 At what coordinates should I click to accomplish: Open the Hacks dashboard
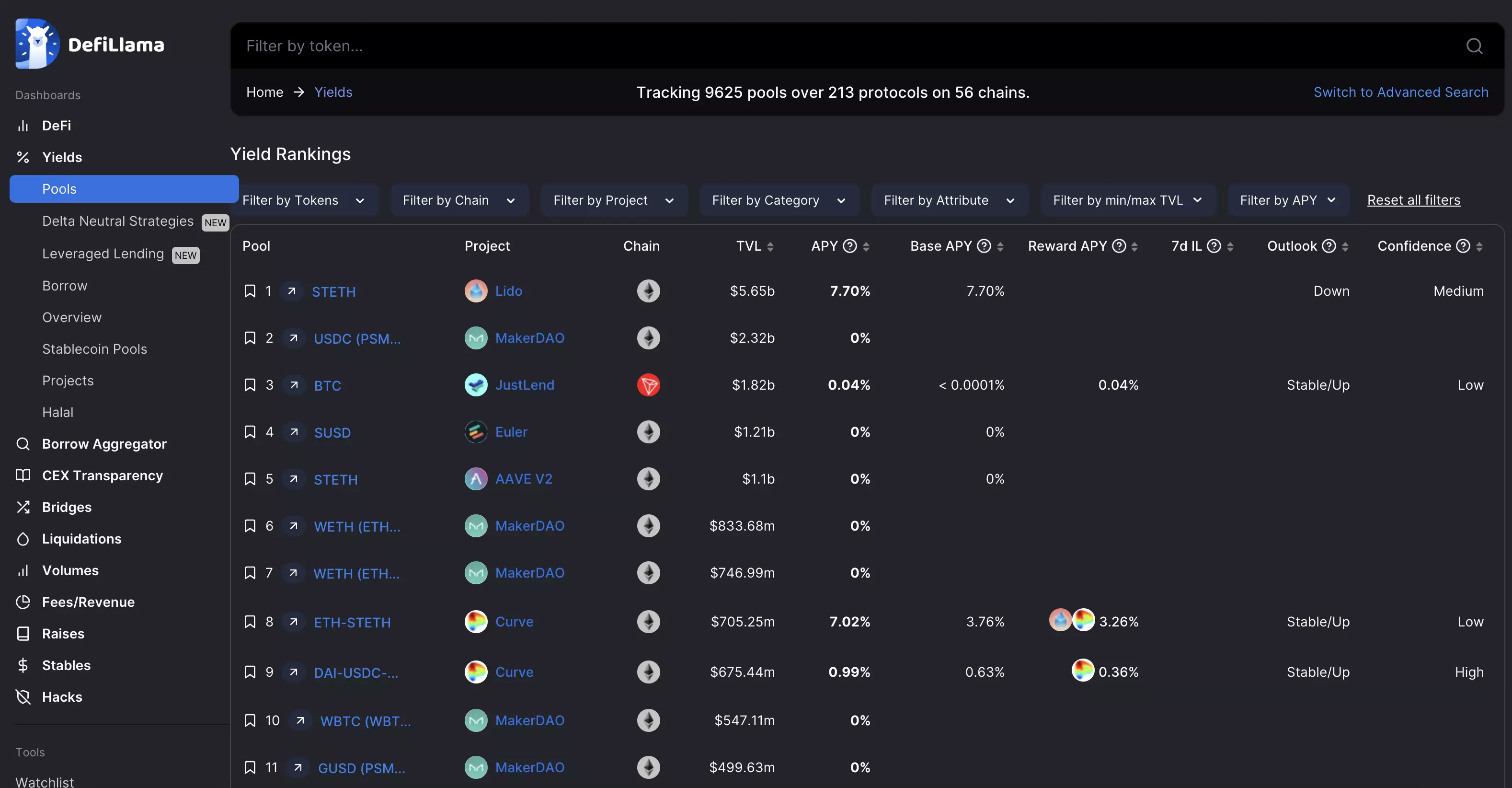click(x=62, y=697)
